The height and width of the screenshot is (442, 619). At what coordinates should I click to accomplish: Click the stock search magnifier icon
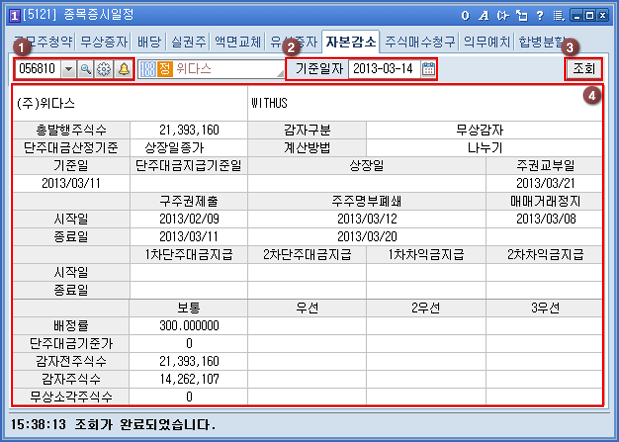point(86,69)
